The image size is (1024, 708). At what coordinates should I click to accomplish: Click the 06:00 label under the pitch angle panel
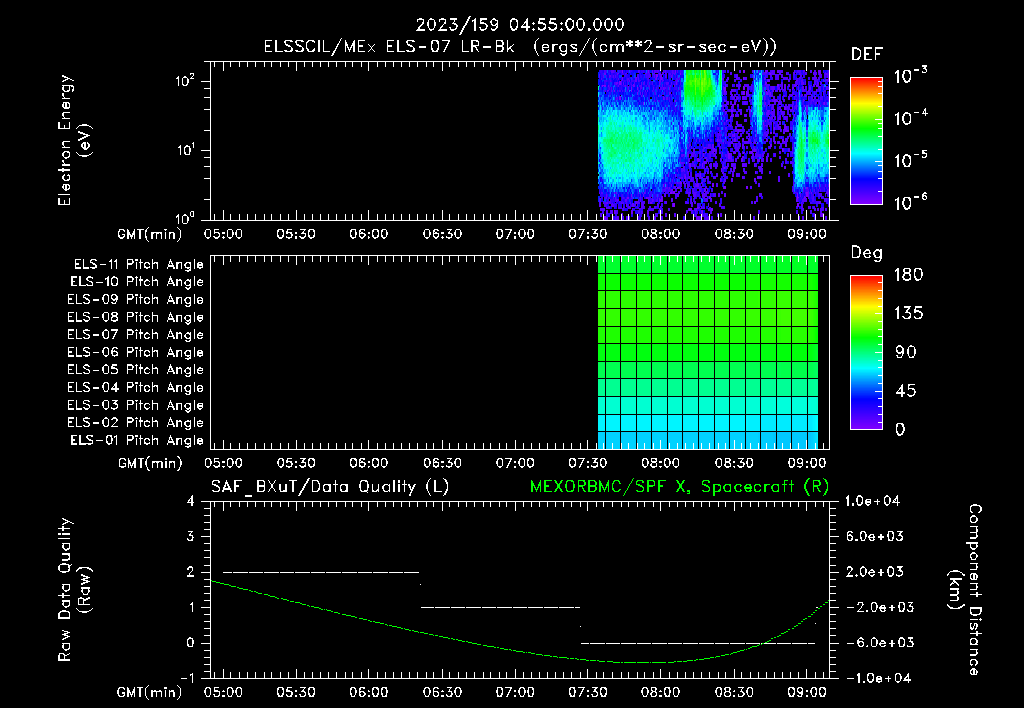click(368, 463)
